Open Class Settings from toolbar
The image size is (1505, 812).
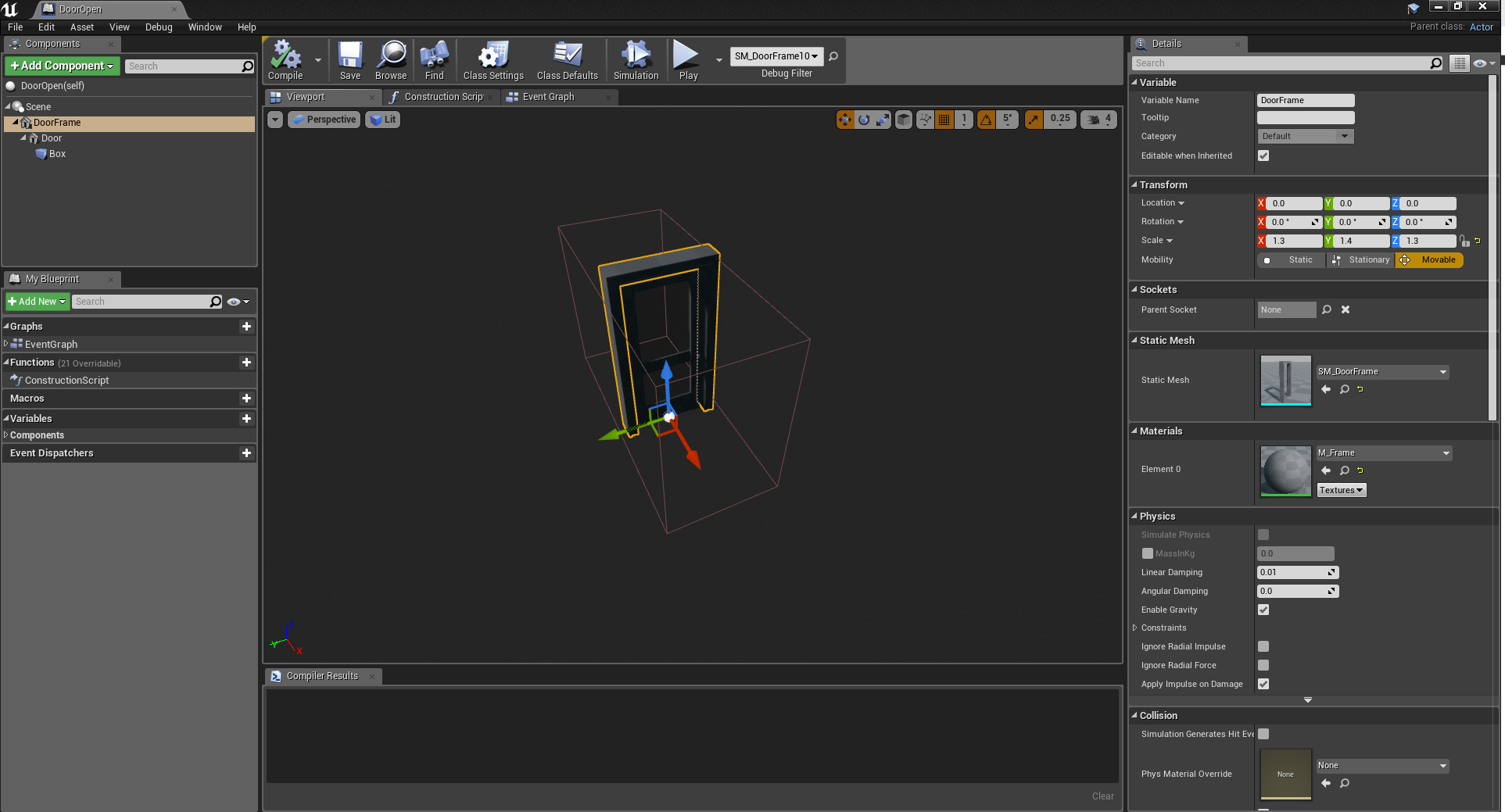(493, 60)
